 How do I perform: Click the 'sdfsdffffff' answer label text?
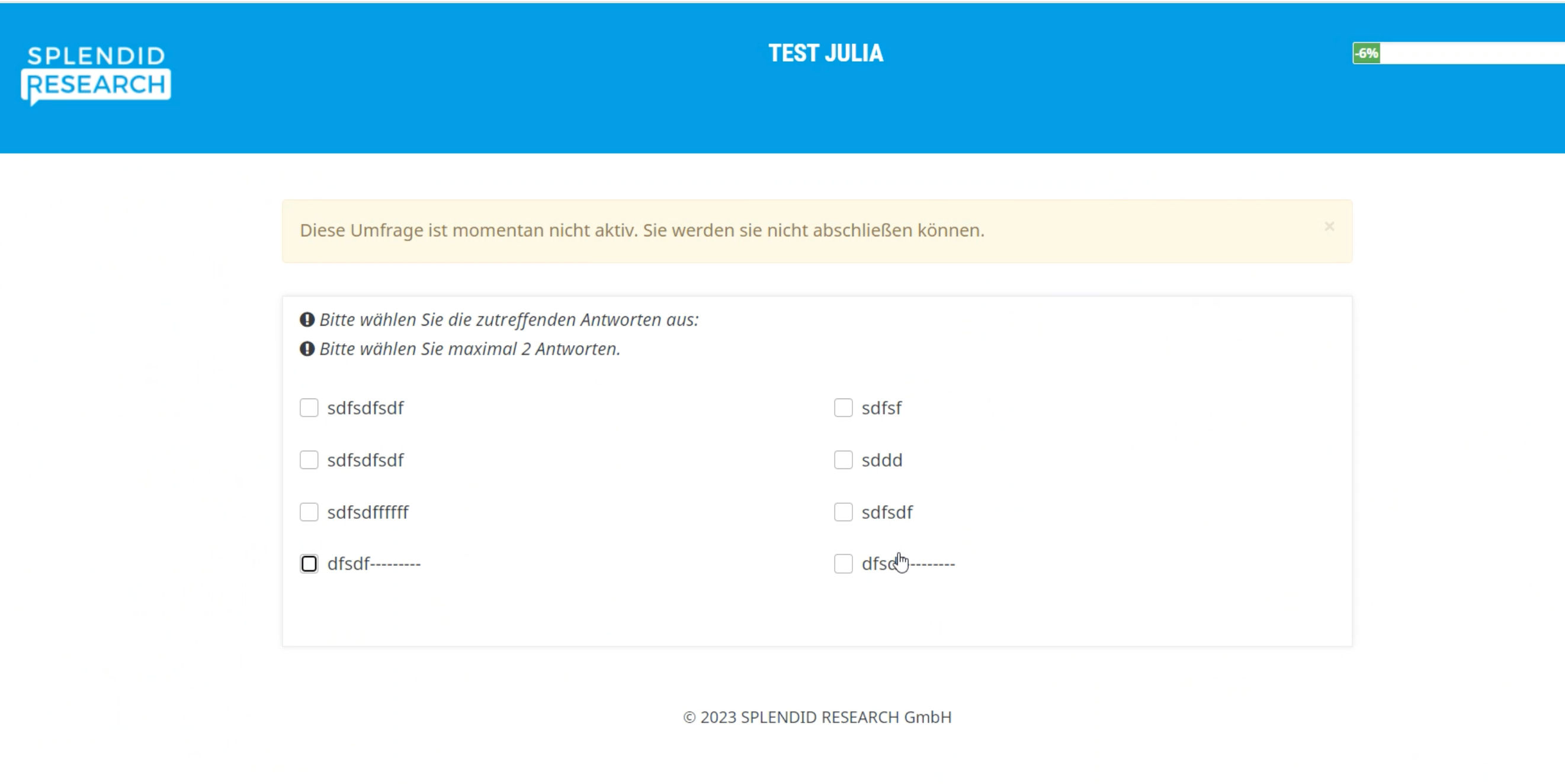pyautogui.click(x=368, y=512)
